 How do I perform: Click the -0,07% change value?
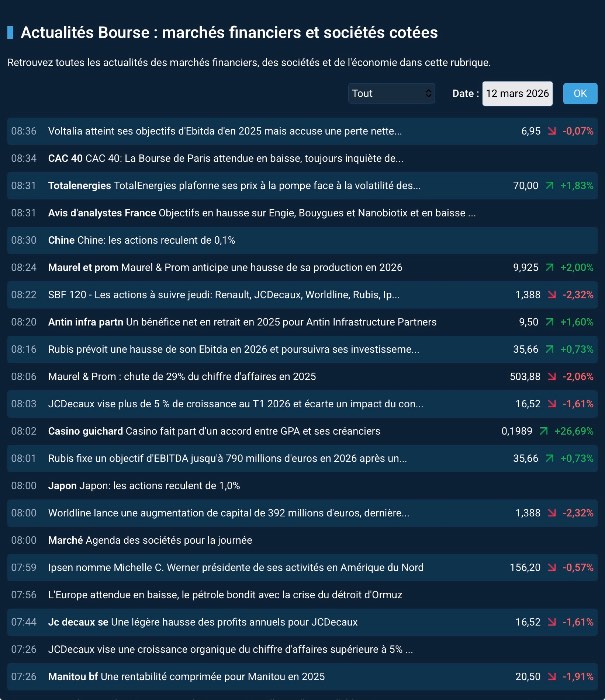tap(578, 131)
